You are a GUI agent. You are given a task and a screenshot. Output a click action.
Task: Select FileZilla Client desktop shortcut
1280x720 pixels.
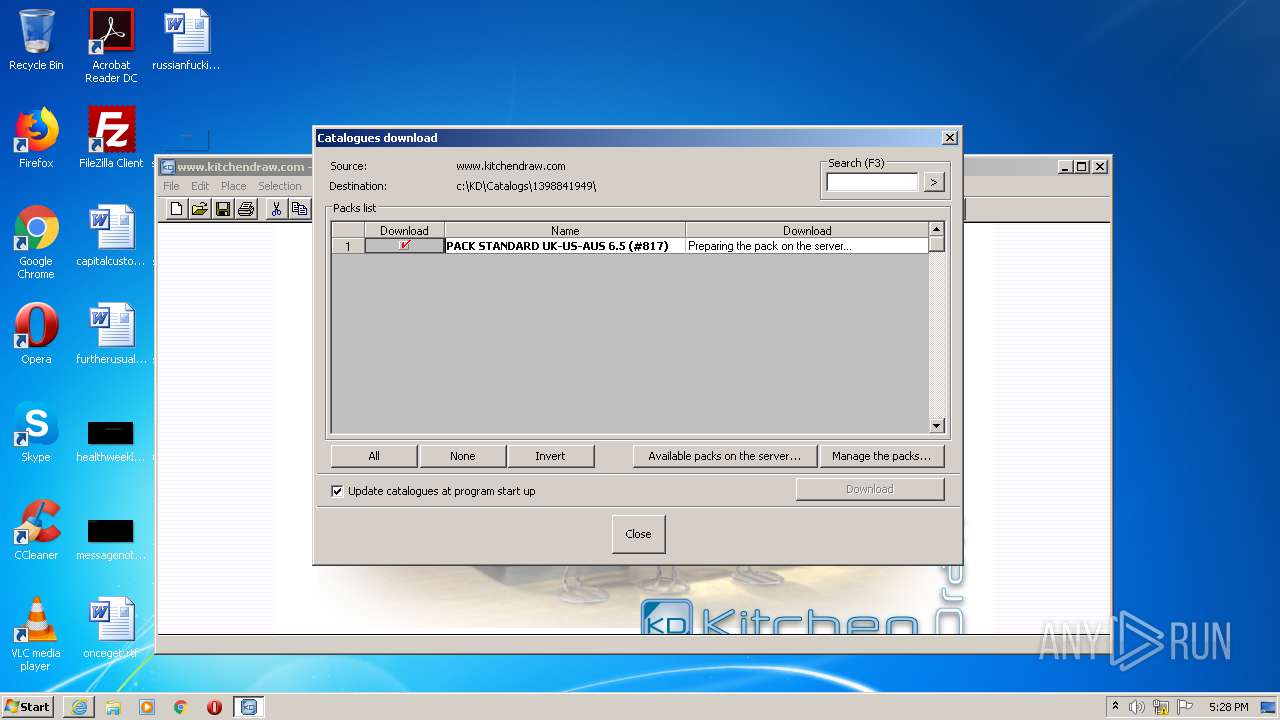click(x=111, y=138)
